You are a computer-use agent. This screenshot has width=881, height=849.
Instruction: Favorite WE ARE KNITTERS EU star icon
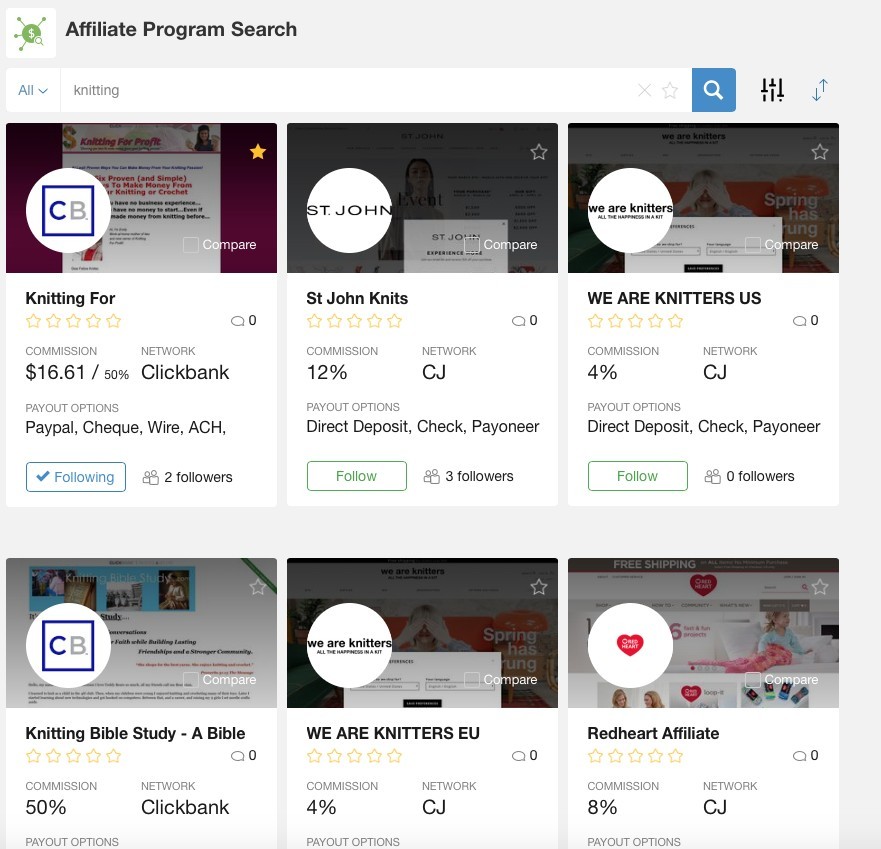tap(539, 587)
